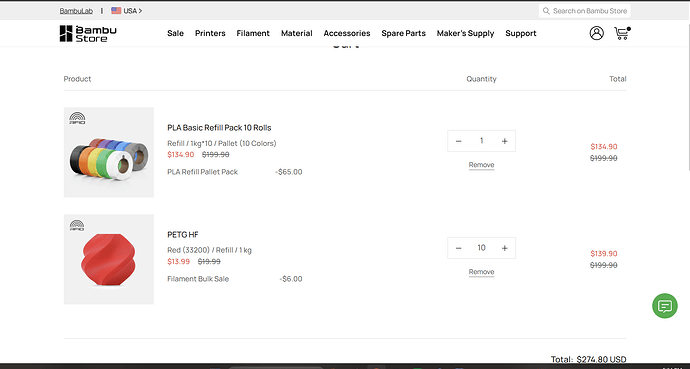
Task: Open the Printers menu
Action: pyautogui.click(x=210, y=33)
